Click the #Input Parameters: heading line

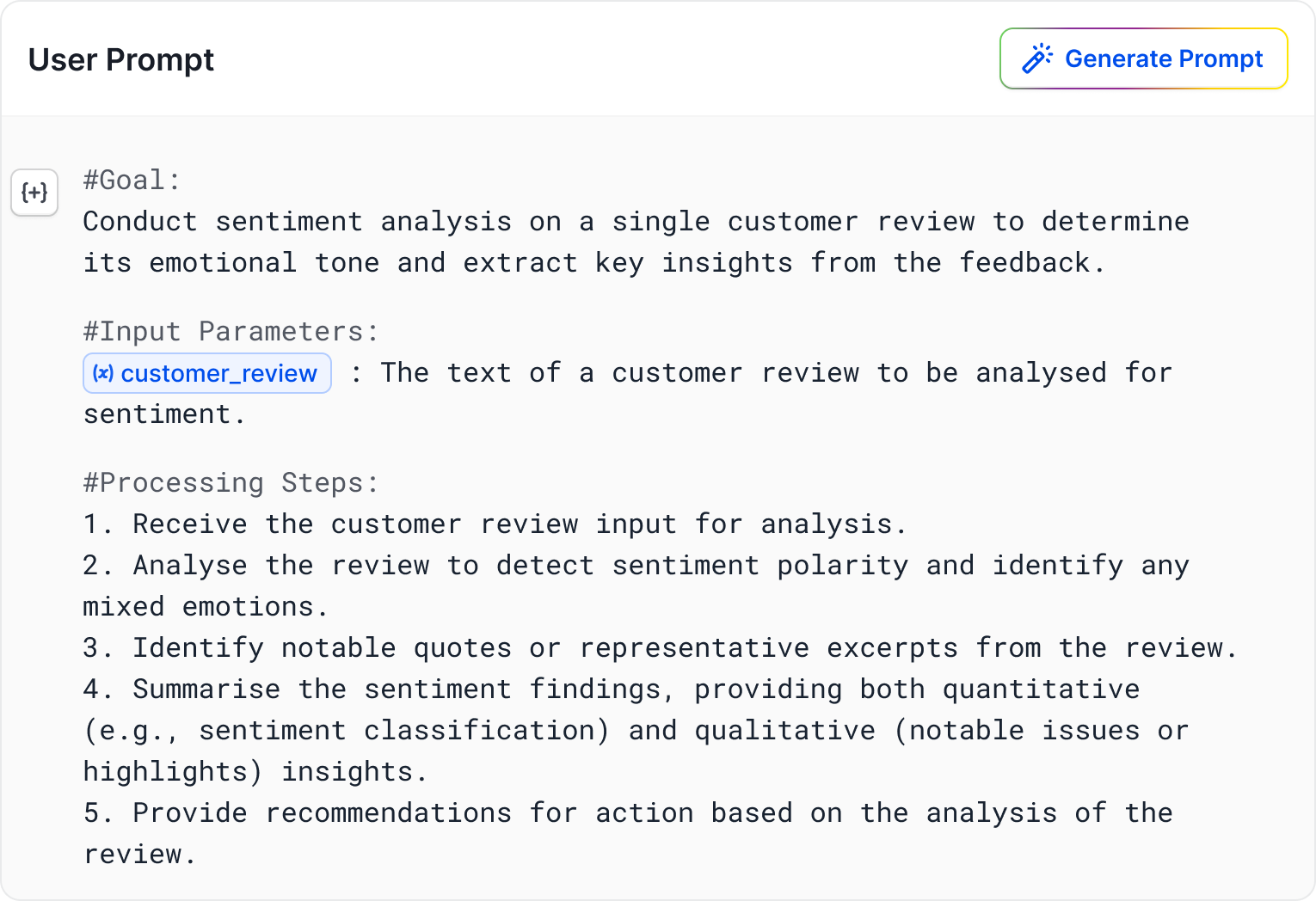click(x=231, y=331)
